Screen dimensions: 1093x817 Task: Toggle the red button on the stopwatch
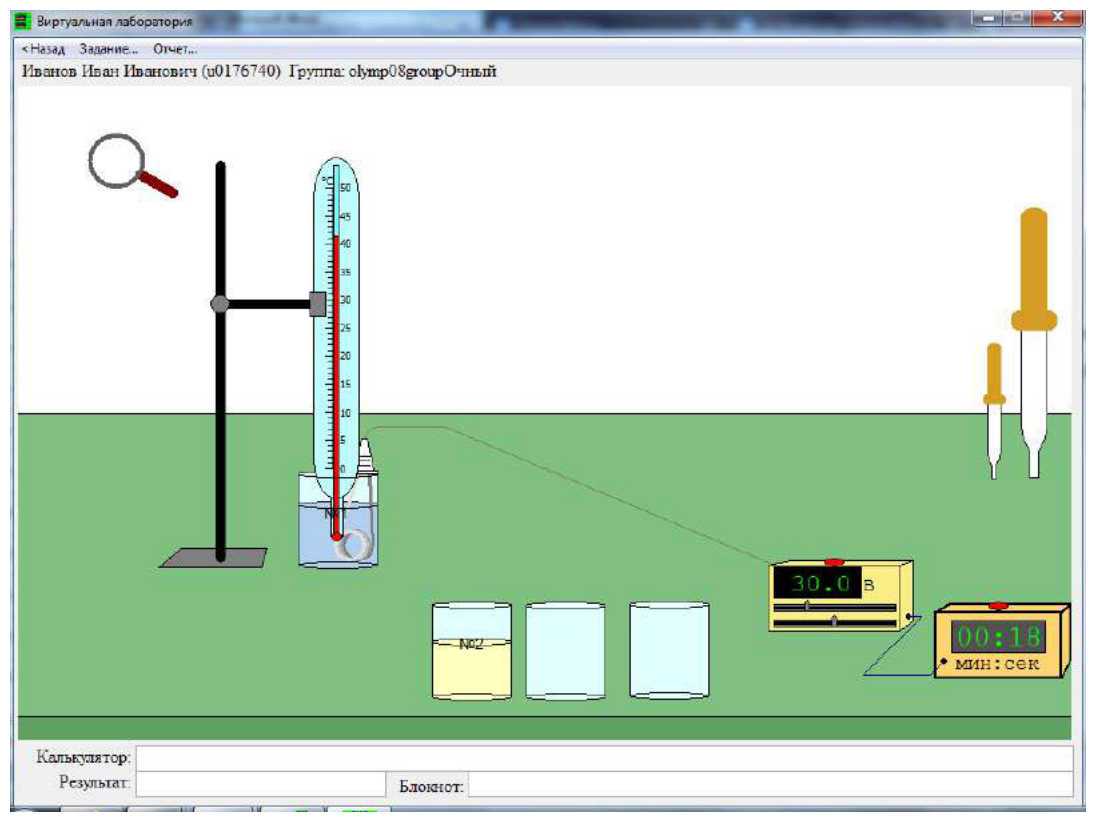(999, 605)
